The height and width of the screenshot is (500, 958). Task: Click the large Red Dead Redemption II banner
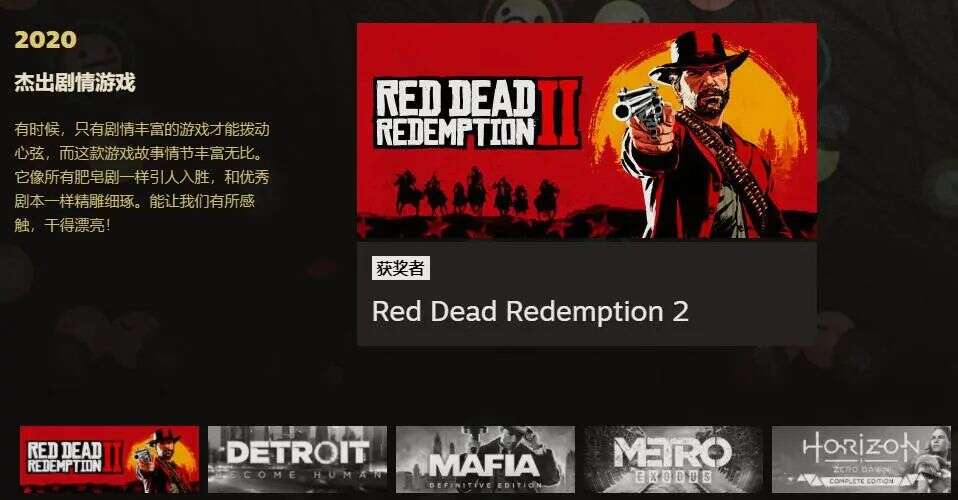click(587, 131)
